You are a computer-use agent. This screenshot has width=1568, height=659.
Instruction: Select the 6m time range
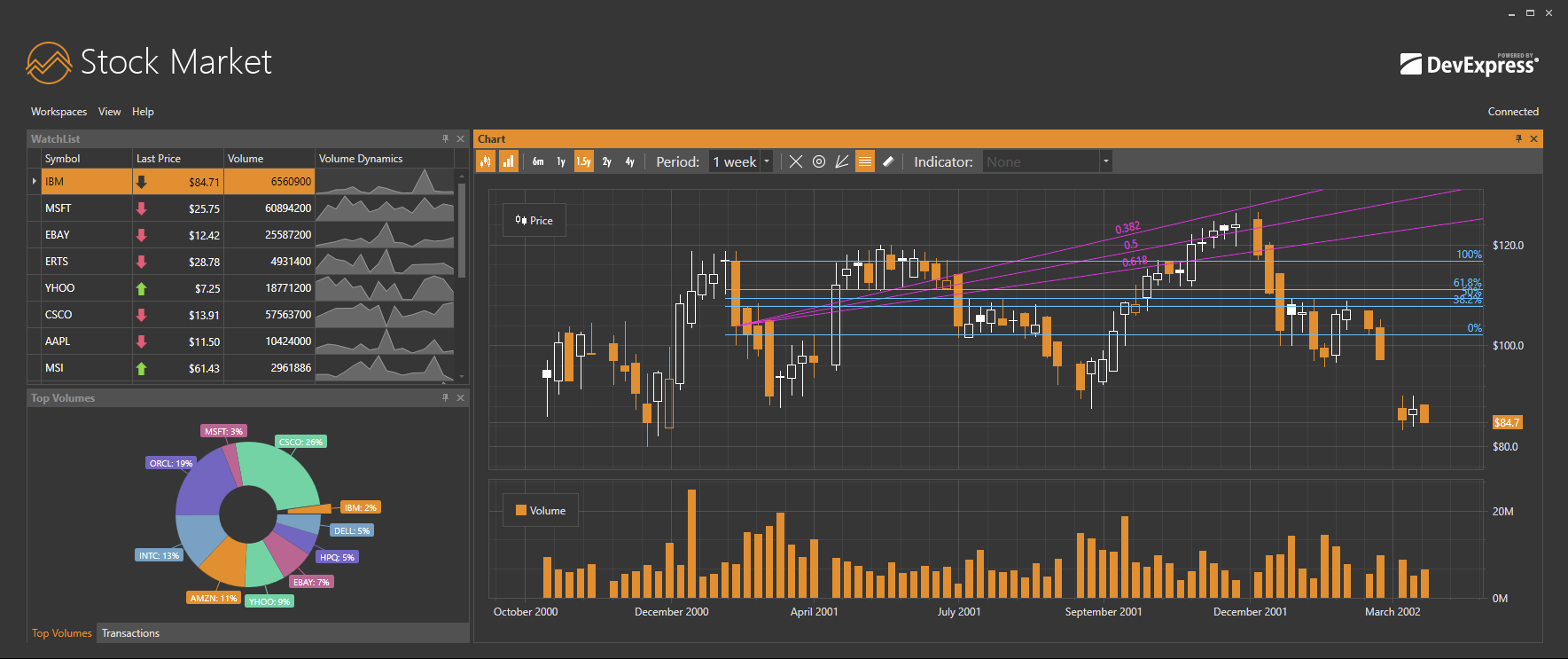pyautogui.click(x=538, y=161)
